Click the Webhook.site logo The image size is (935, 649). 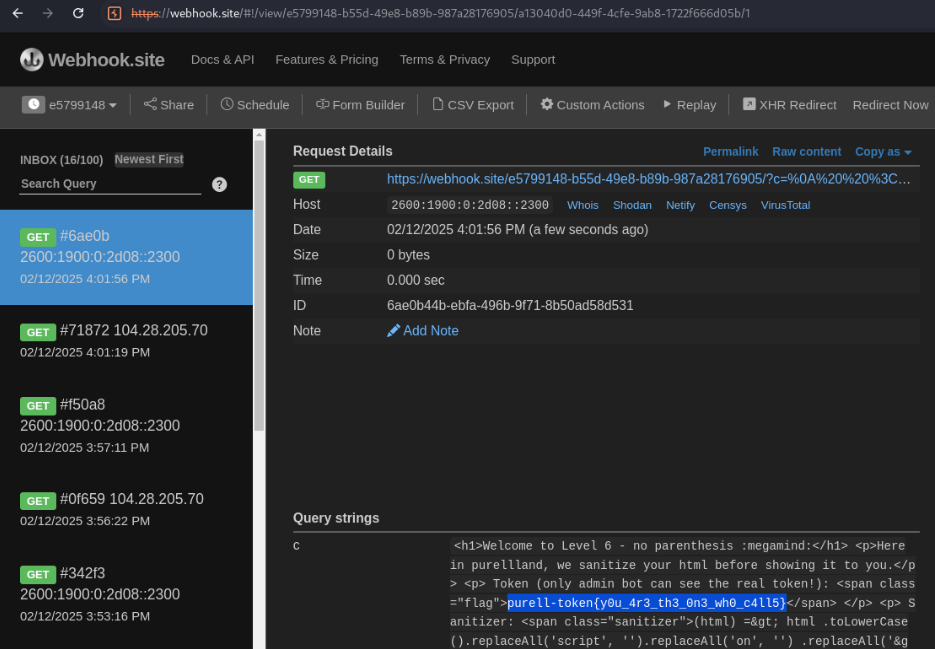tap(92, 60)
